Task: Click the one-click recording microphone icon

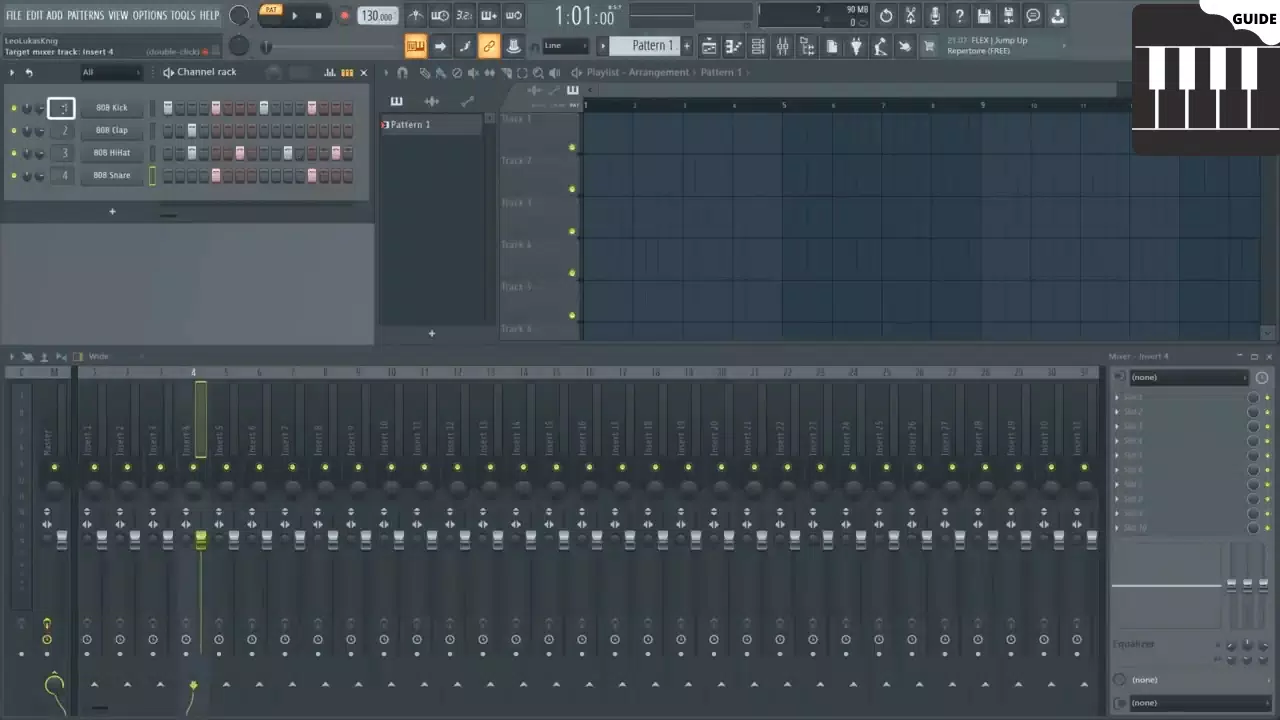Action: pyautogui.click(x=935, y=16)
